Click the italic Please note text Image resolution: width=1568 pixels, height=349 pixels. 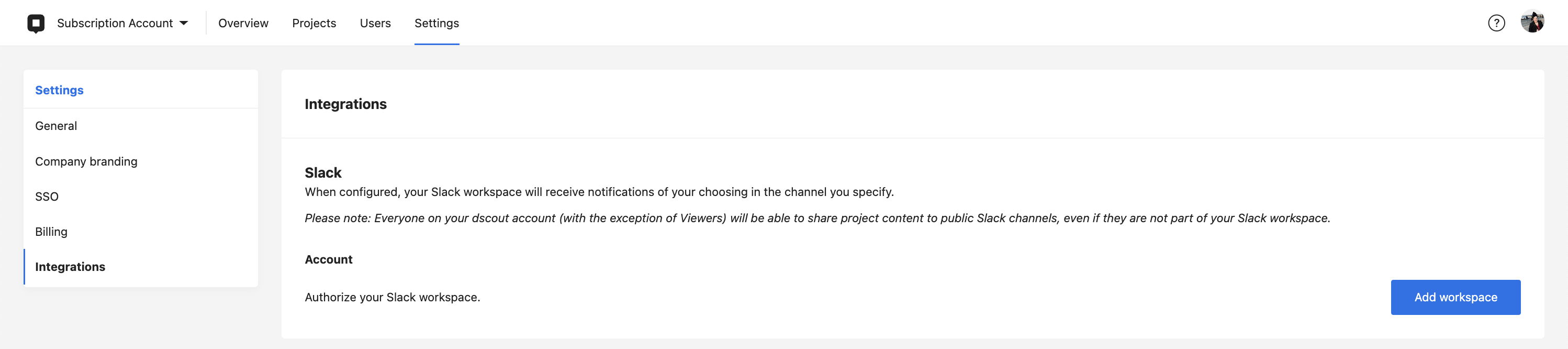point(817,218)
